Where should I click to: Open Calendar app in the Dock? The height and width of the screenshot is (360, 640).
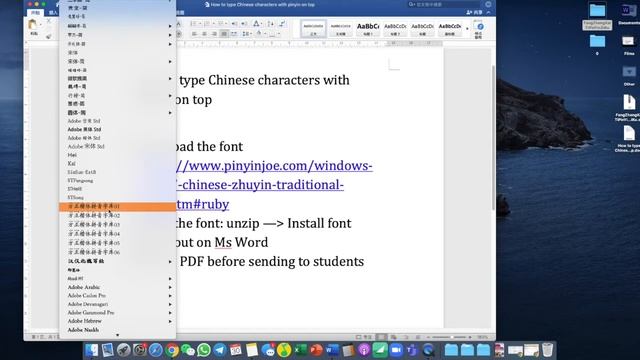236,350
